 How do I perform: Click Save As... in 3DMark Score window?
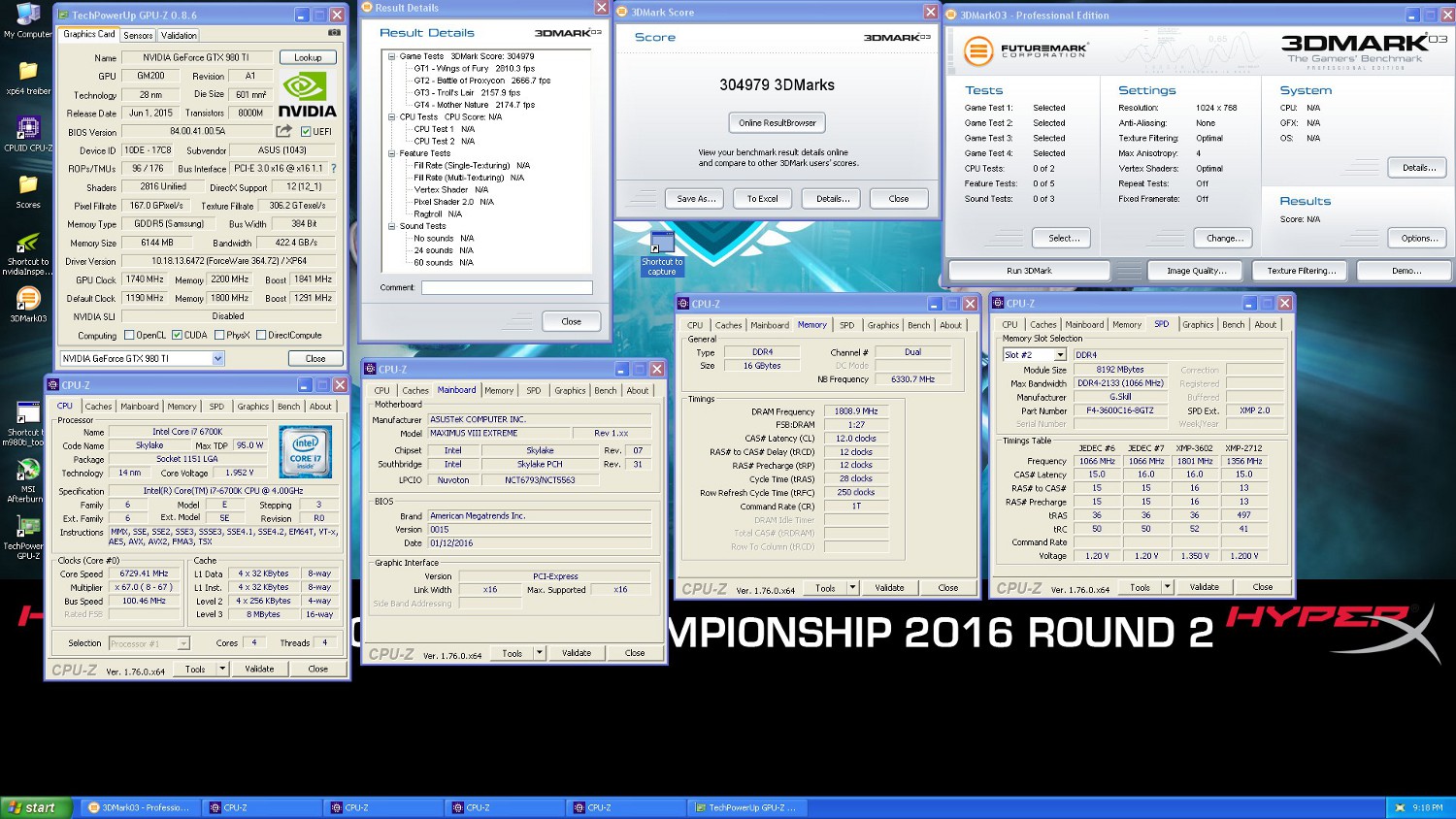(696, 198)
